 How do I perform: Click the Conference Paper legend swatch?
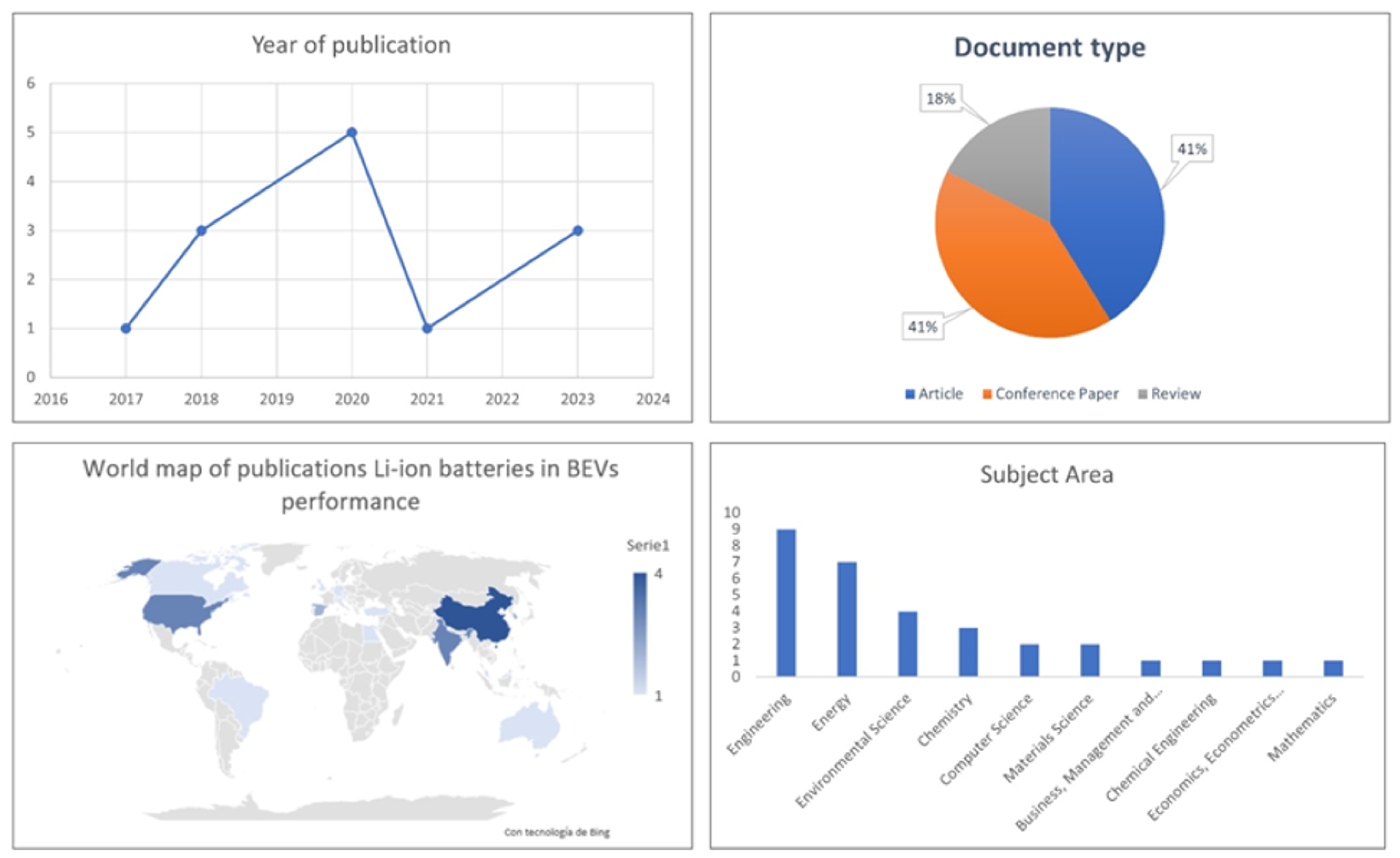tap(987, 394)
